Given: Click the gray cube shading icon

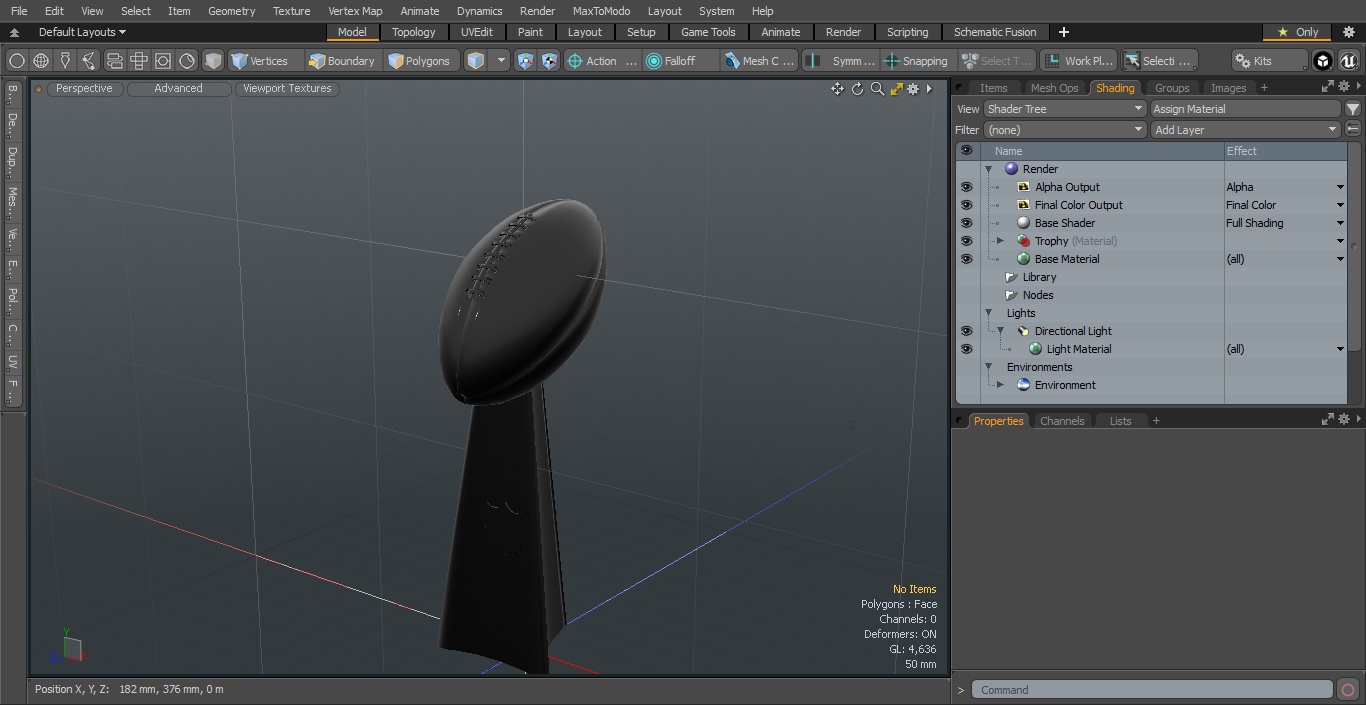Looking at the screenshot, I should tap(213, 61).
